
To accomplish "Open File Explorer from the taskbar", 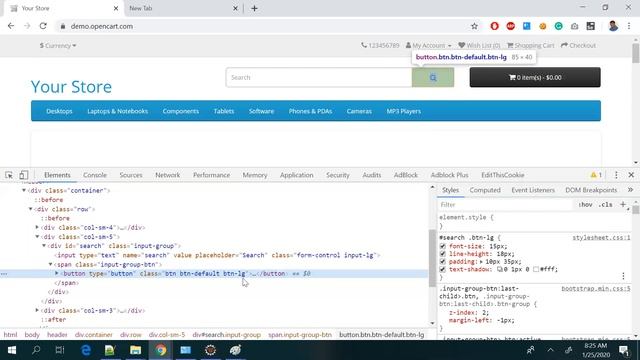I will pos(136,350).
